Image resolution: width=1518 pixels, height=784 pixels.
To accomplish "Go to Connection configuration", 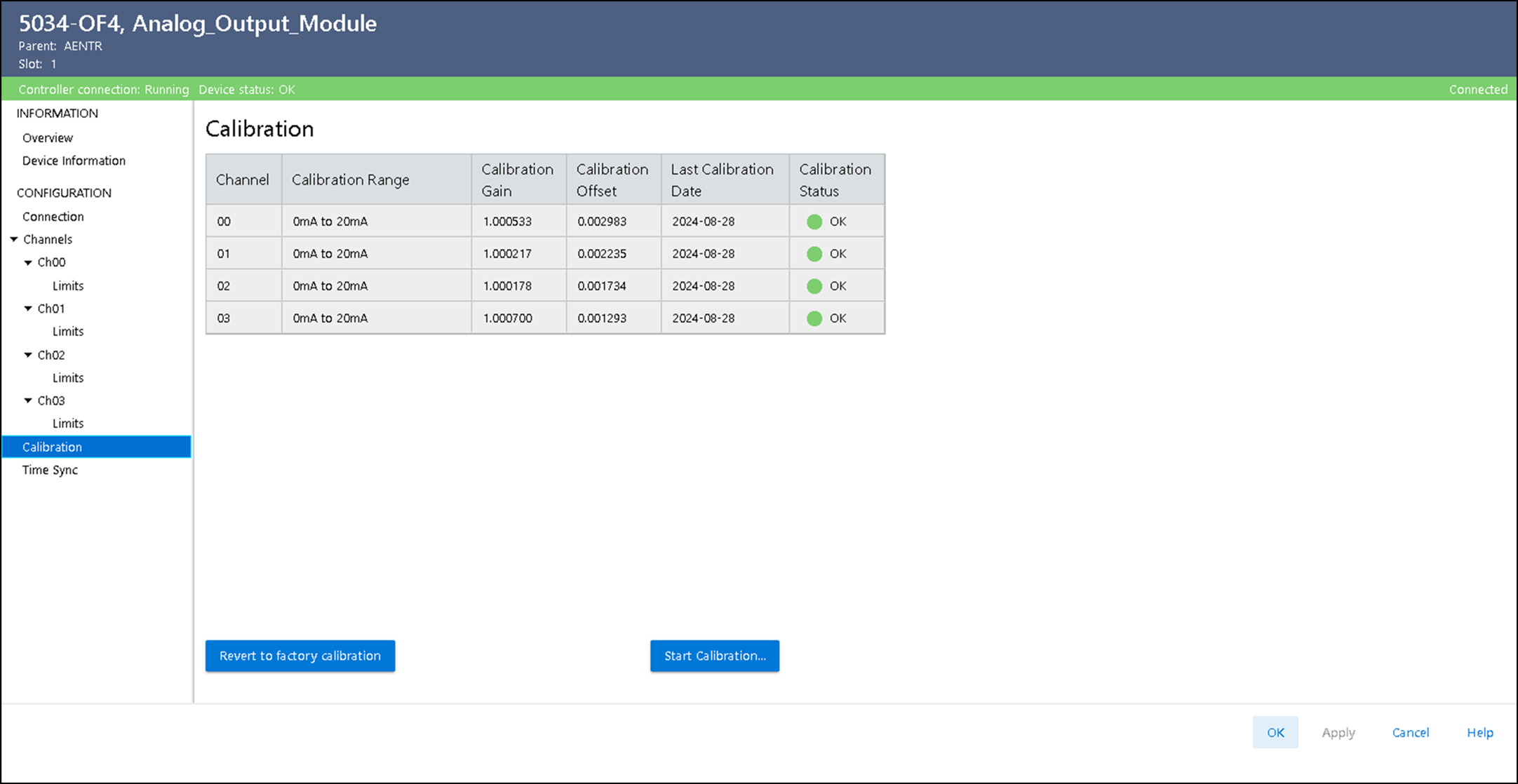I will tap(53, 217).
